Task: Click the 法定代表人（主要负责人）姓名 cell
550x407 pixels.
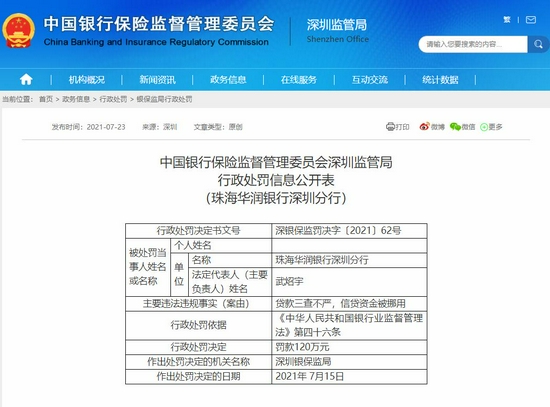Action: coord(230,282)
